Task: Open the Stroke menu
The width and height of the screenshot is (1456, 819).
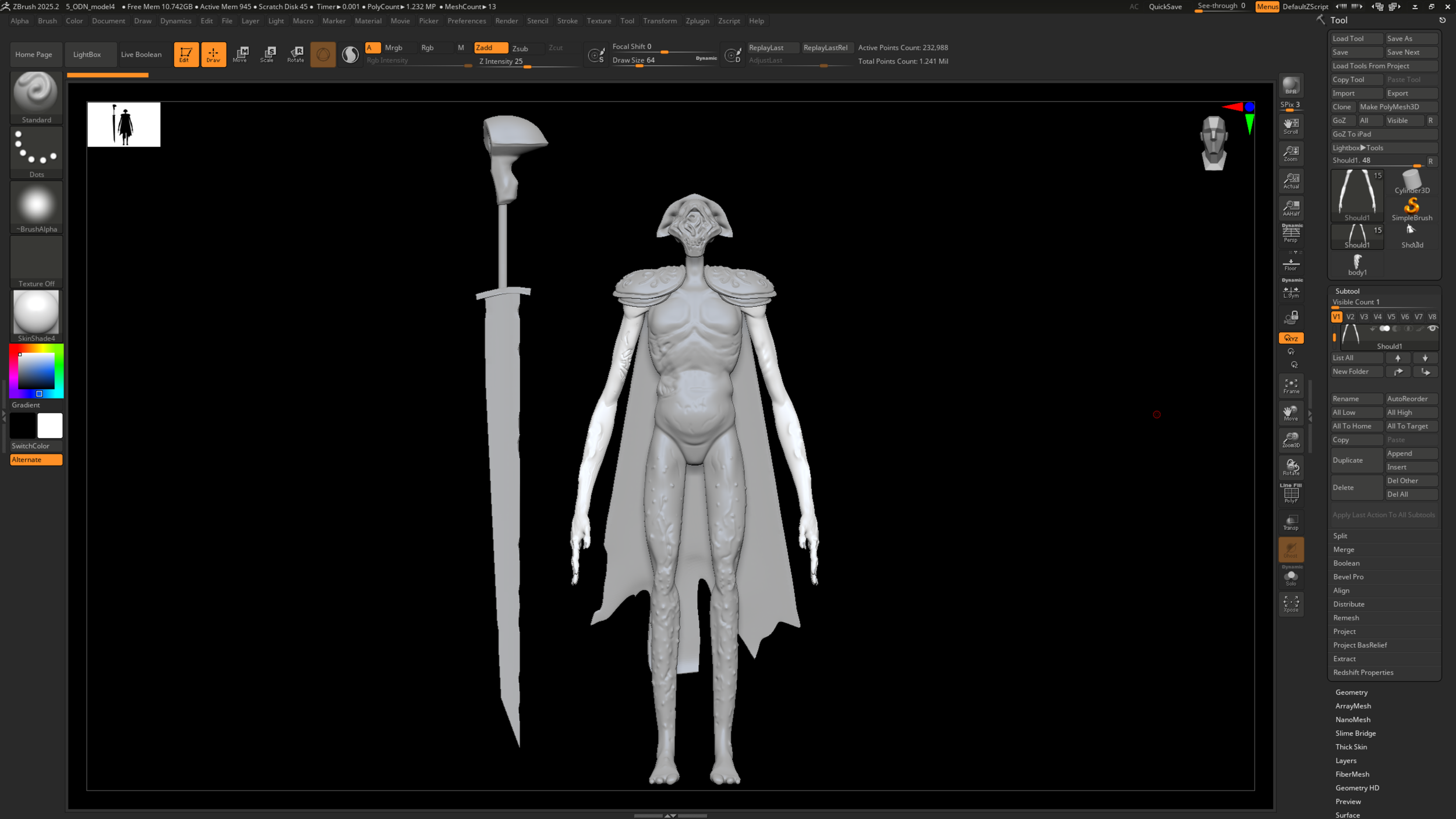Action: 567,21
